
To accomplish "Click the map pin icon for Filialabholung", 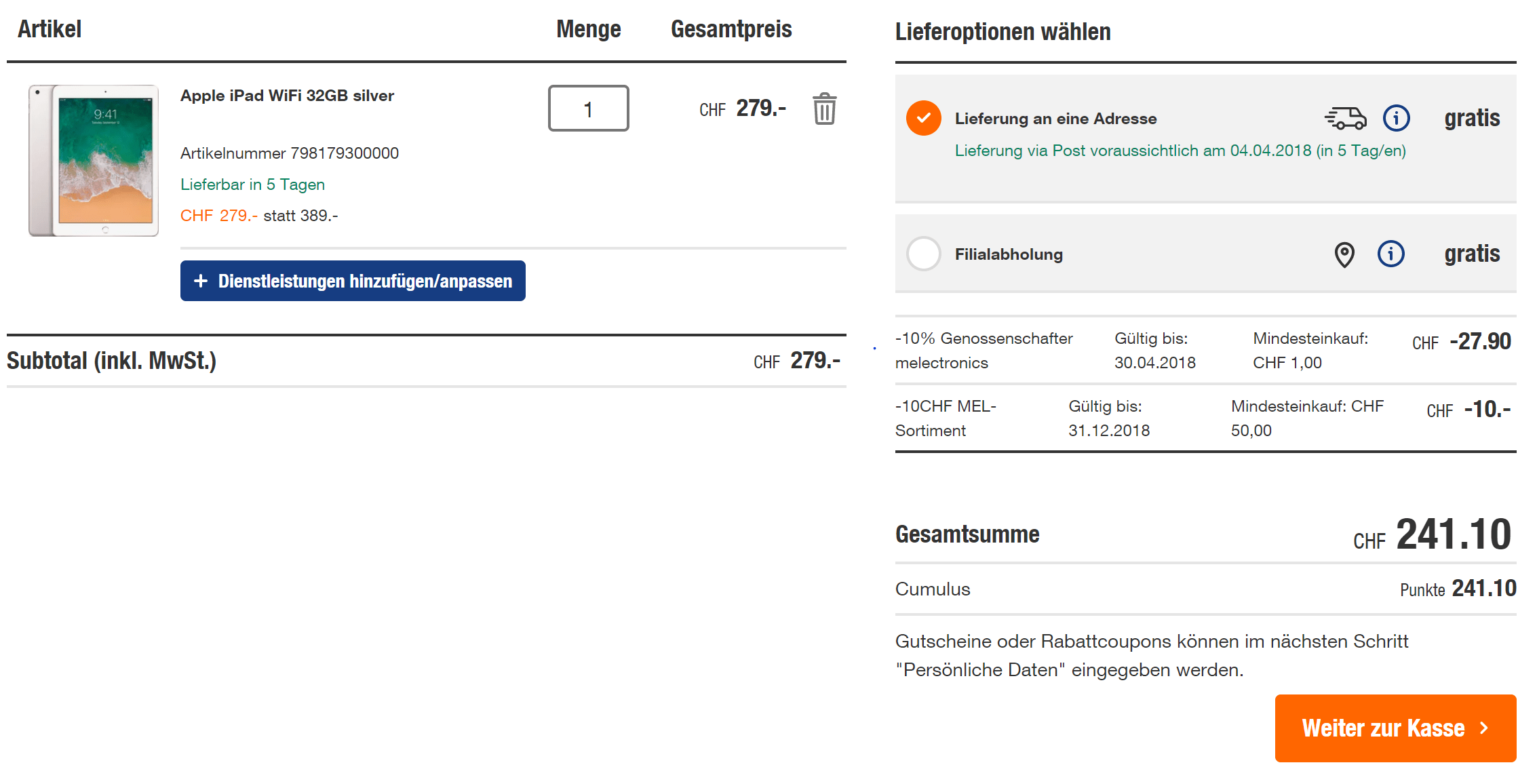I will [x=1344, y=254].
